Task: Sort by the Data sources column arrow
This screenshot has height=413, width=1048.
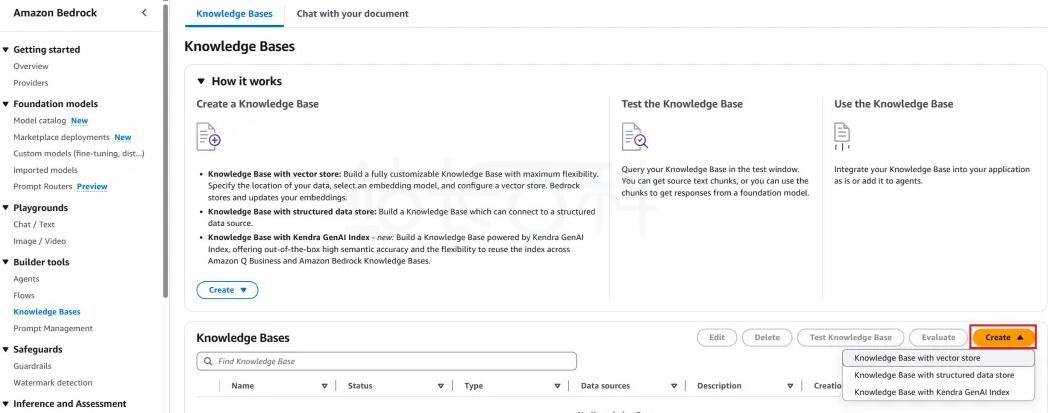Action: [x=674, y=386]
